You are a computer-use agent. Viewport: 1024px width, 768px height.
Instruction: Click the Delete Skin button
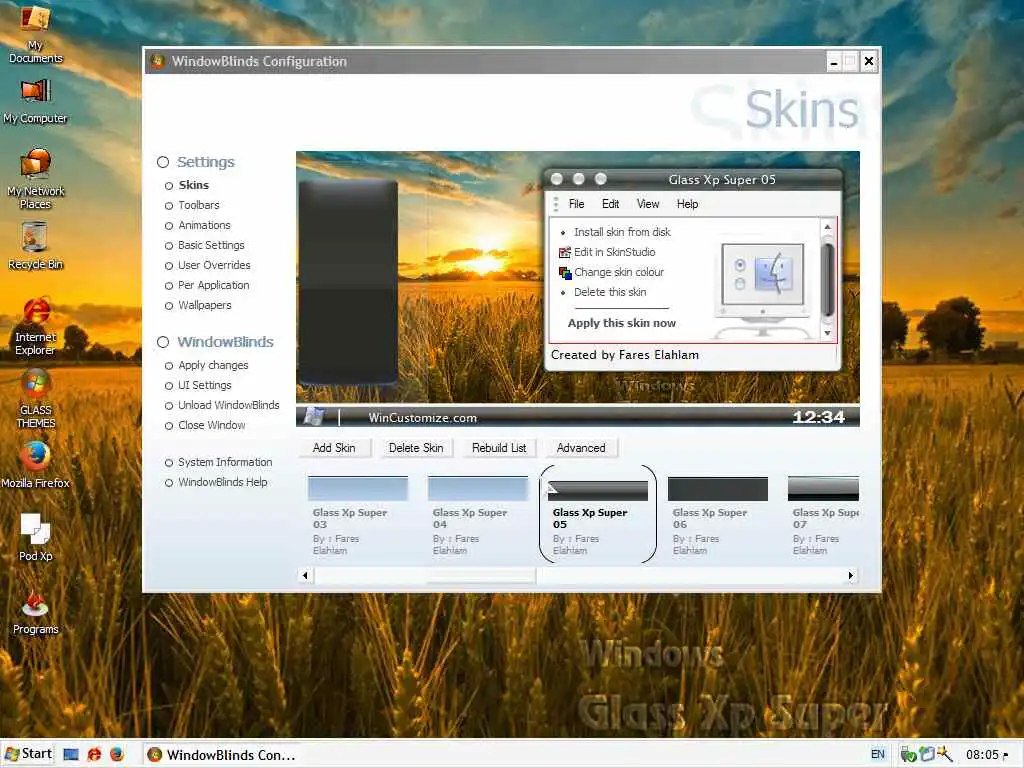click(x=416, y=448)
